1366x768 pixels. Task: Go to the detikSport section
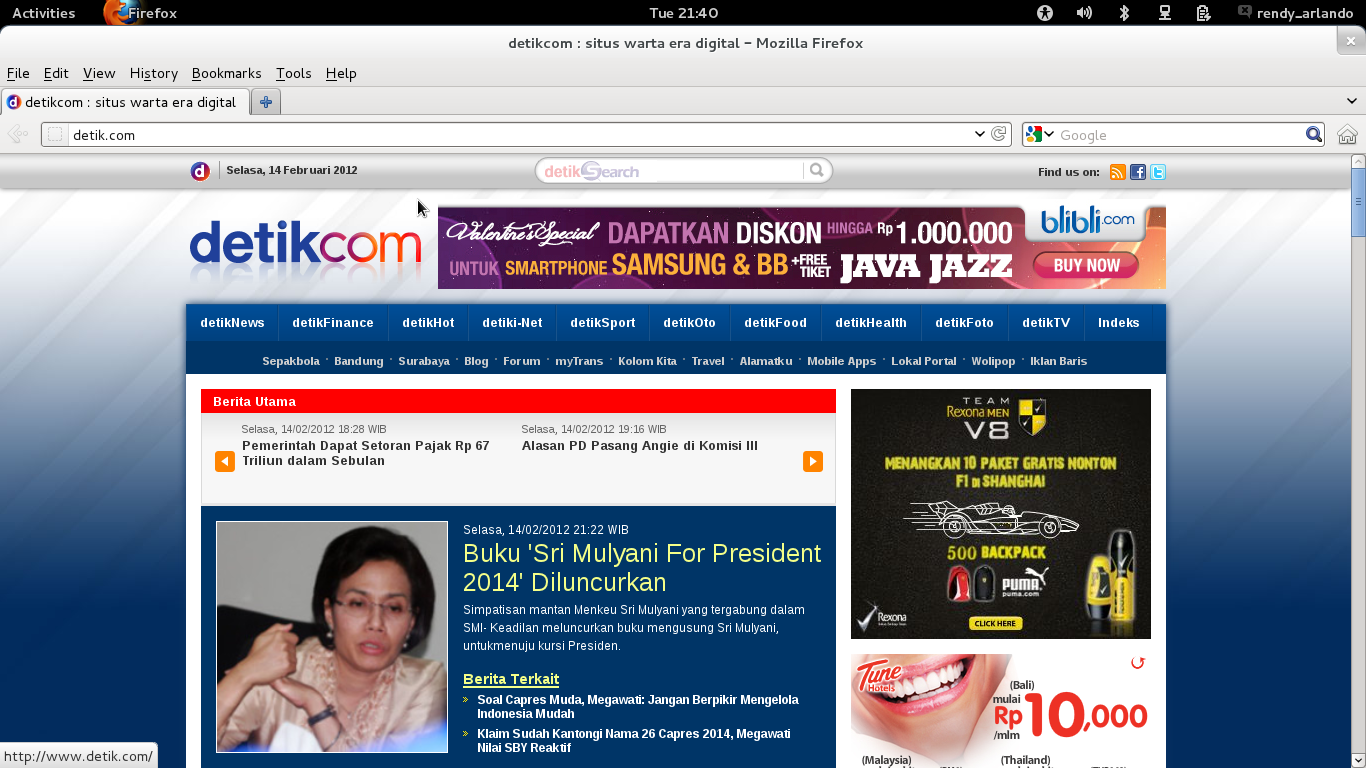point(603,323)
